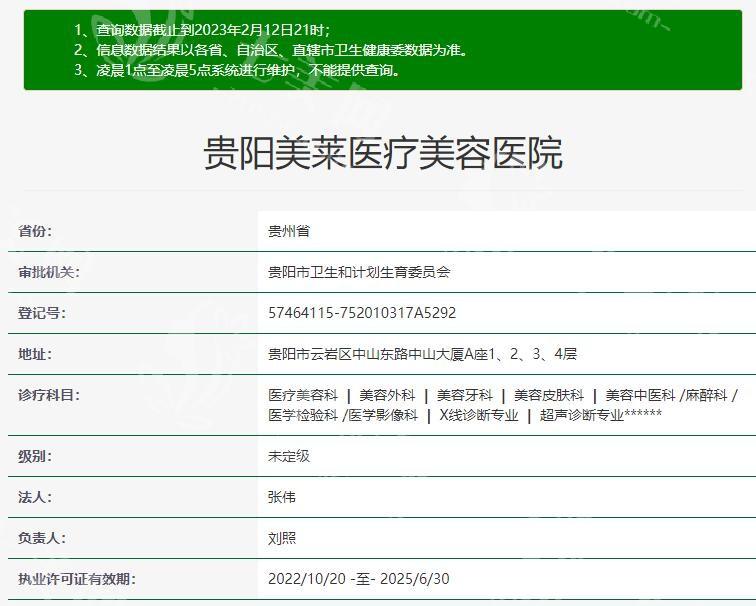Image resolution: width=756 pixels, height=606 pixels.
Task: Select the 贵州省 province value
Action: 289,231
